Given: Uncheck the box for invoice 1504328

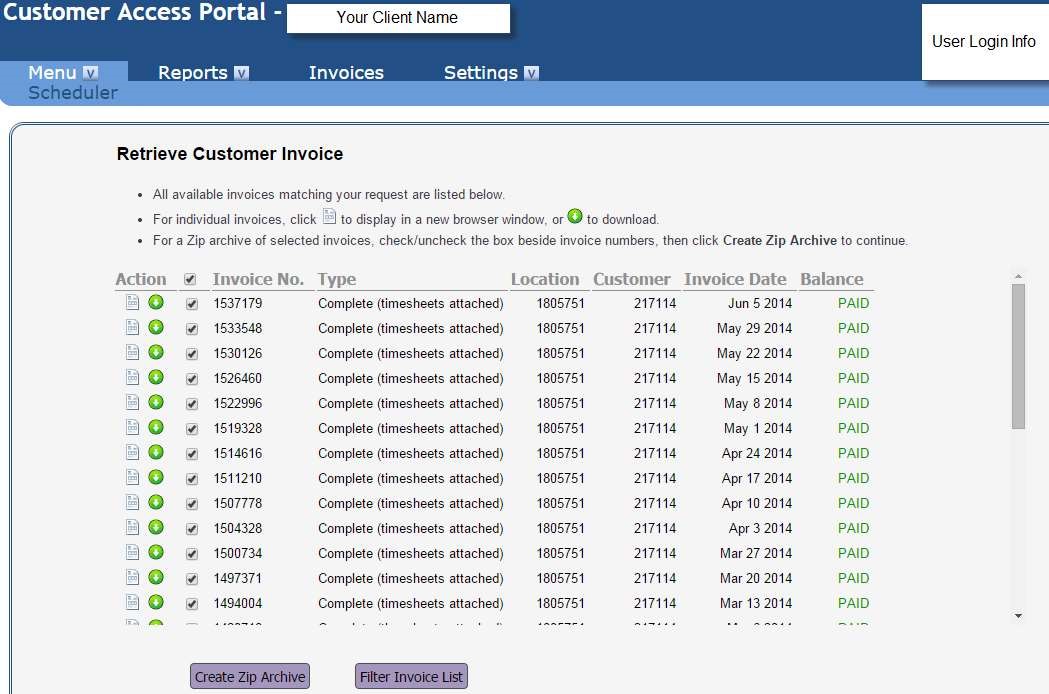Looking at the screenshot, I should tap(192, 529).
